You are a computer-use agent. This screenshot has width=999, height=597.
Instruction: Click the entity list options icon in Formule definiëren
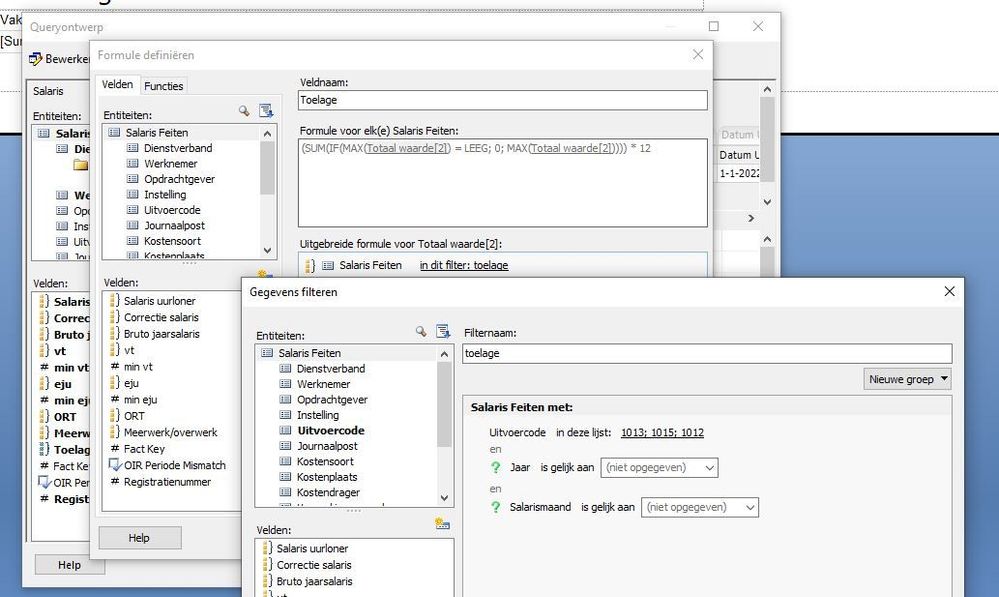point(266,111)
